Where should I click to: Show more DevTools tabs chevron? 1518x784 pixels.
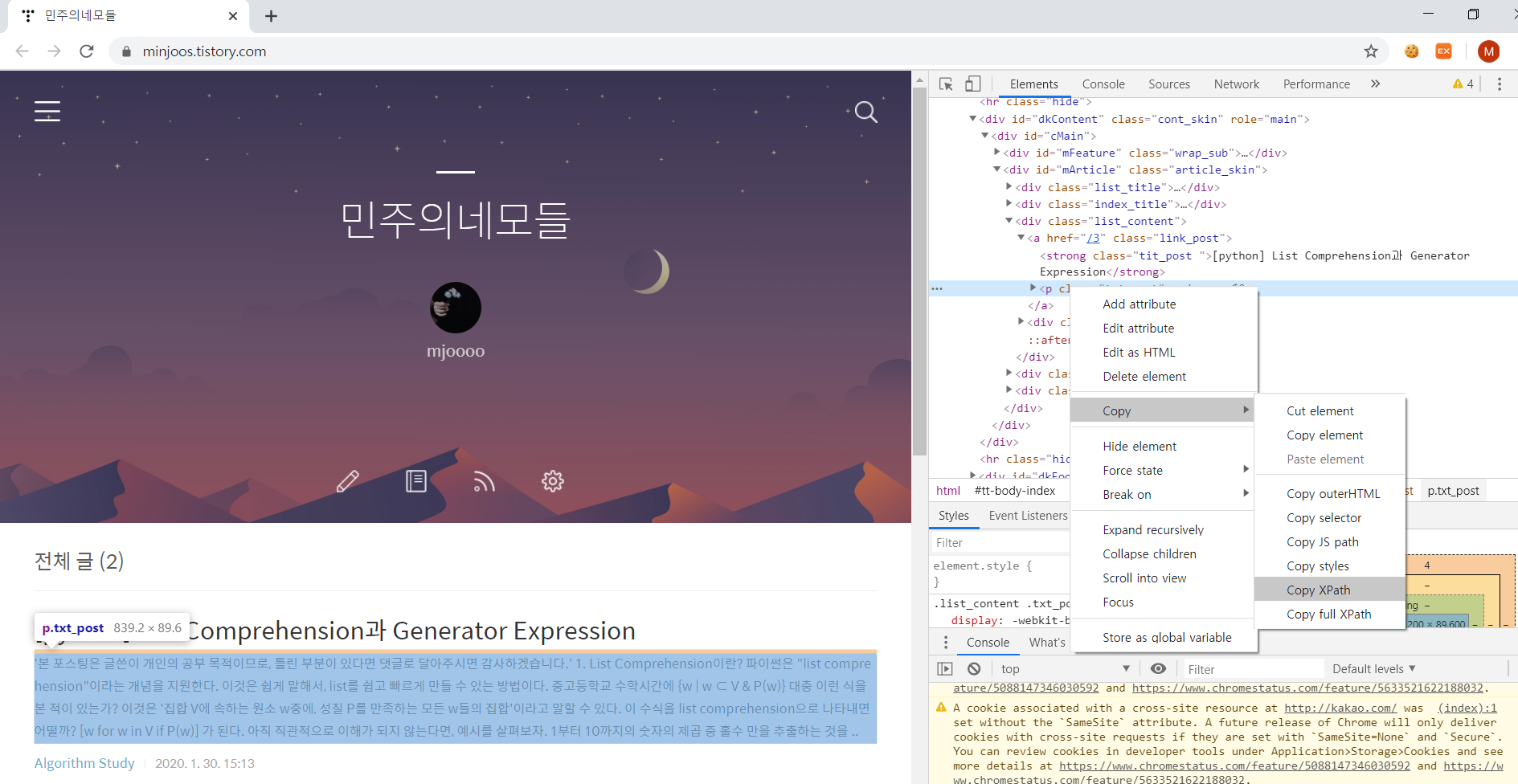(x=1375, y=84)
